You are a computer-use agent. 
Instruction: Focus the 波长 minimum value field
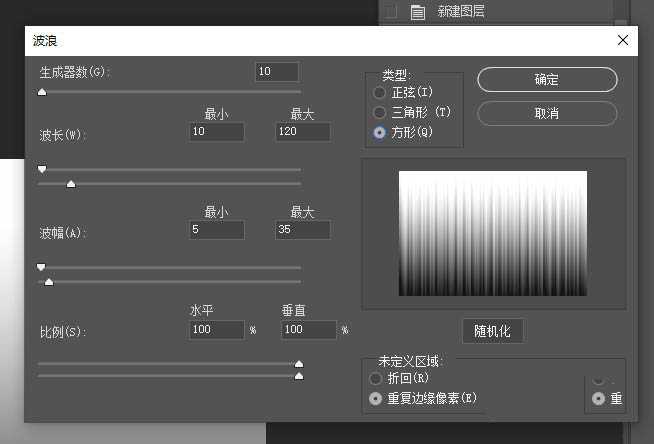[x=216, y=132]
